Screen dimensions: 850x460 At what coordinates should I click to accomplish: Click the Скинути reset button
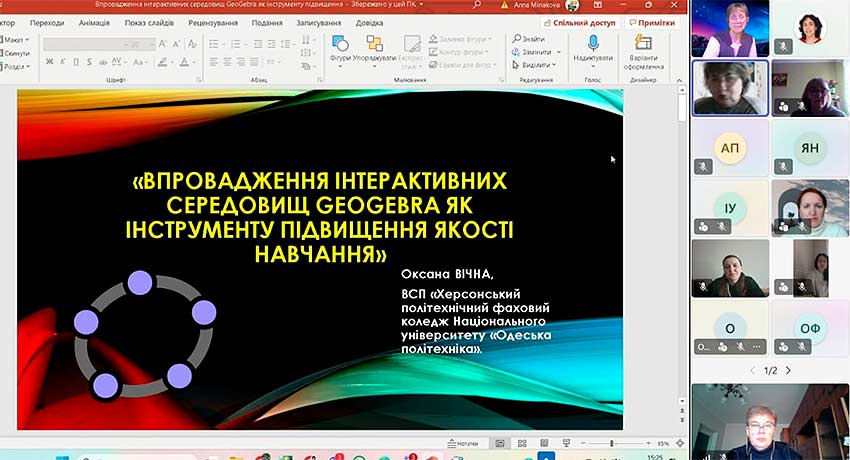pyautogui.click(x=14, y=53)
